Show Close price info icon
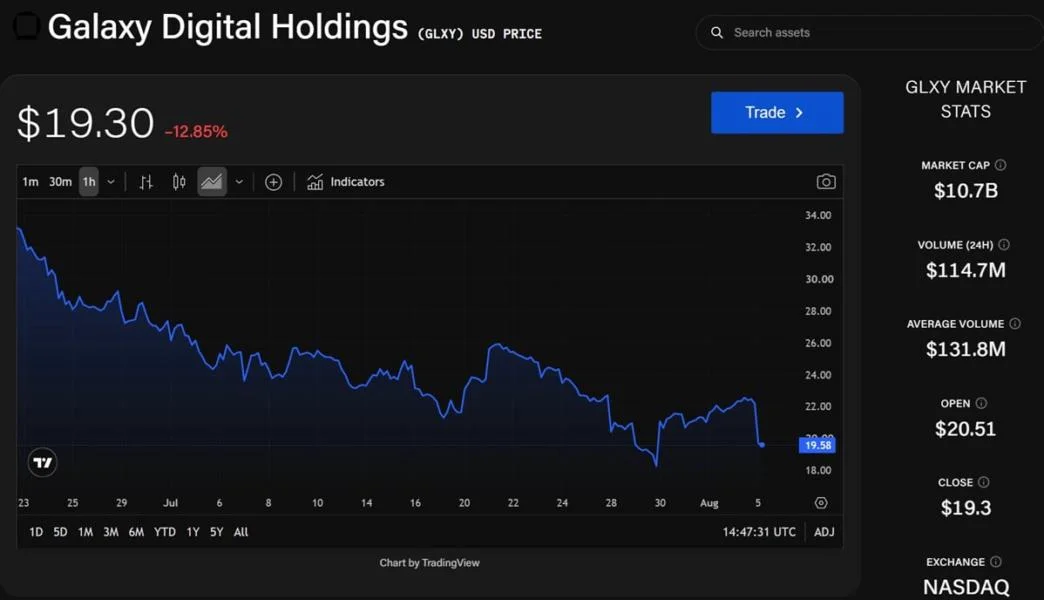 [x=983, y=482]
